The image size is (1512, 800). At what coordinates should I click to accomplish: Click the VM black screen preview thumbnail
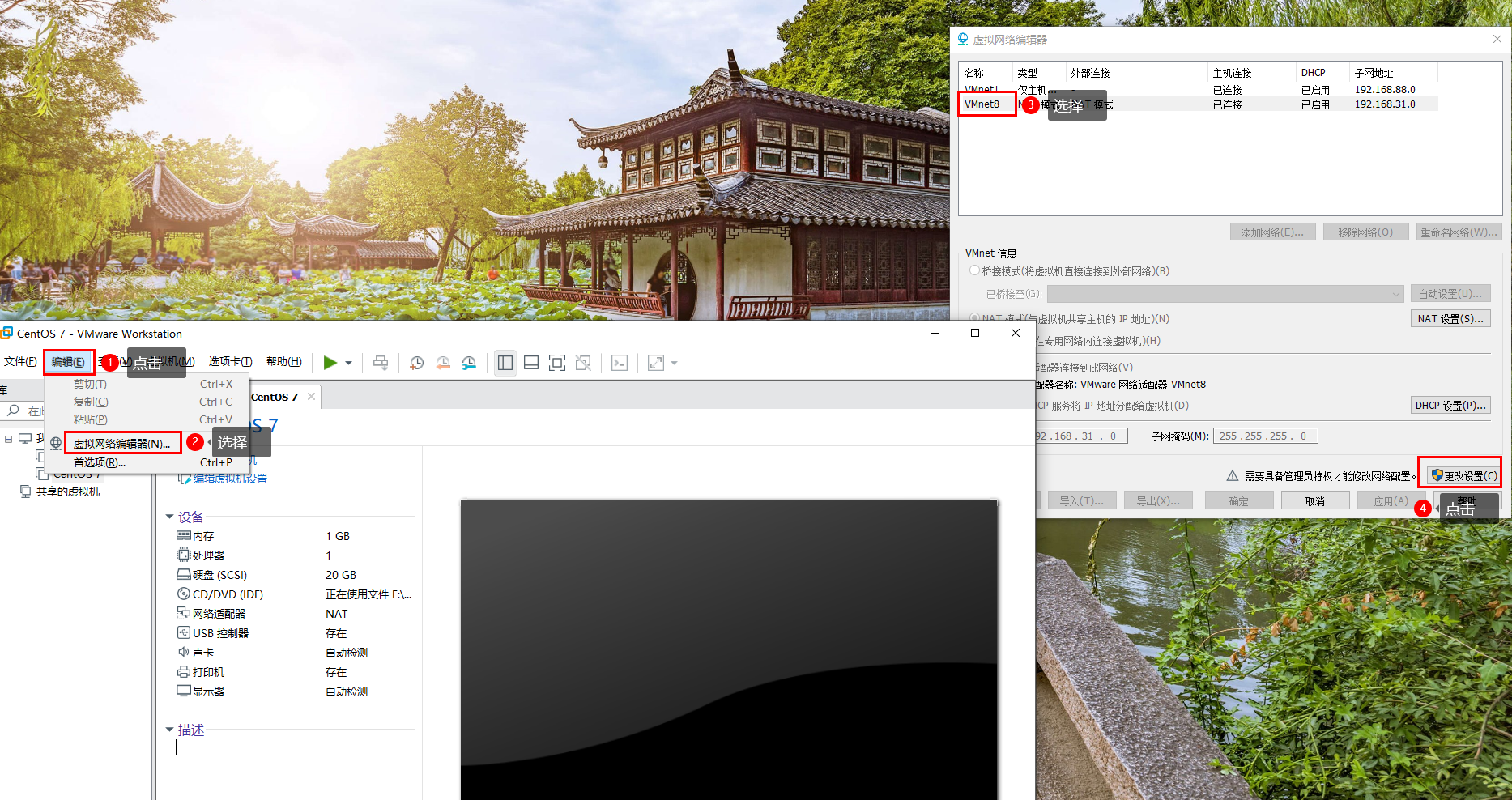729,649
